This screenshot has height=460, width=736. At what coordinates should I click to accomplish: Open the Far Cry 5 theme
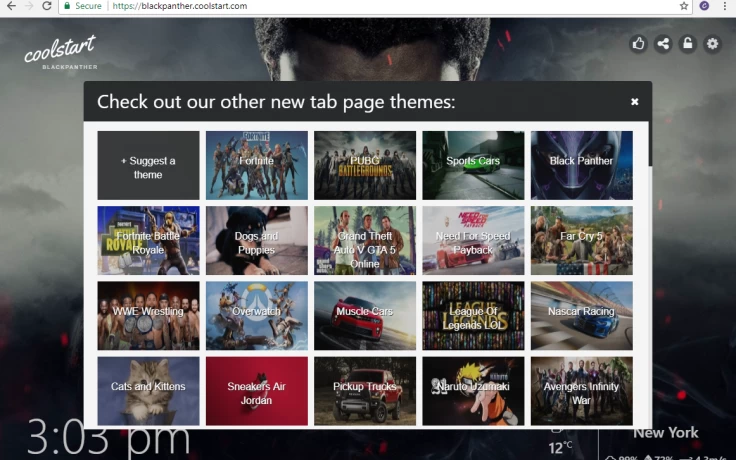pyautogui.click(x=582, y=240)
